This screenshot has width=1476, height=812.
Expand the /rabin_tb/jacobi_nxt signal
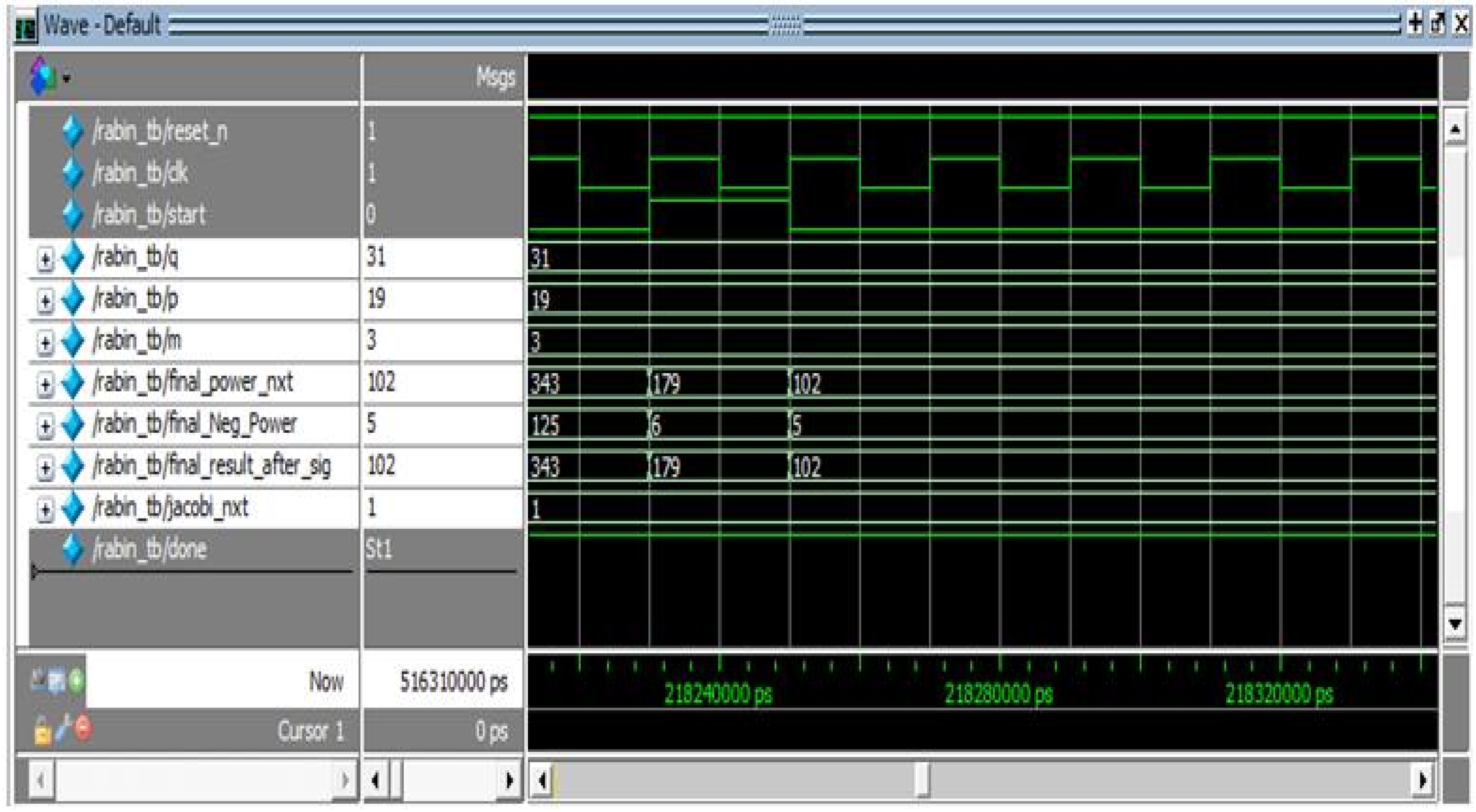point(45,509)
